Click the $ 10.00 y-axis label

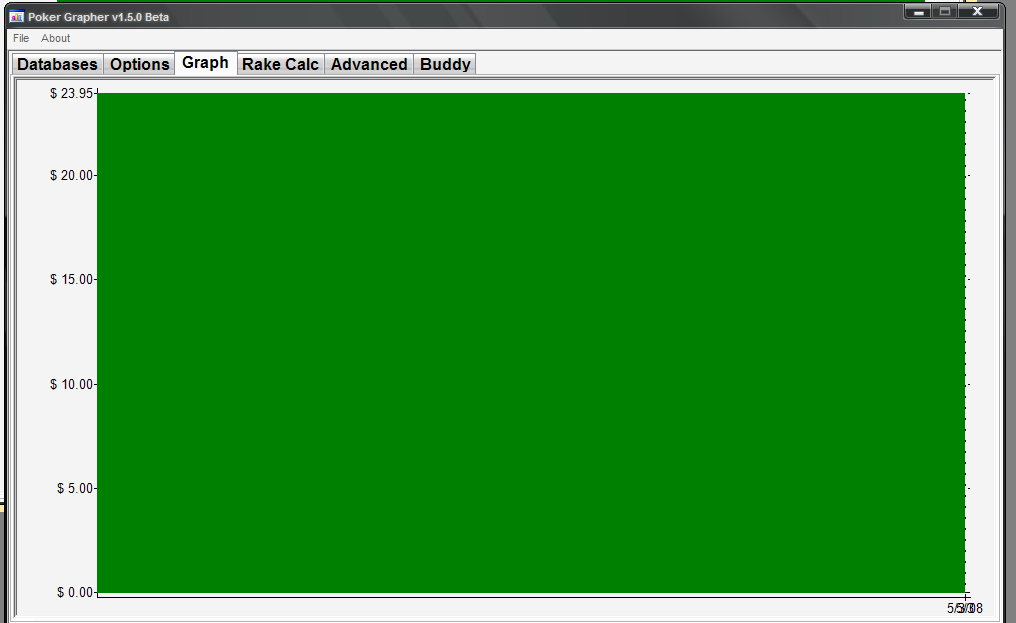tap(71, 384)
